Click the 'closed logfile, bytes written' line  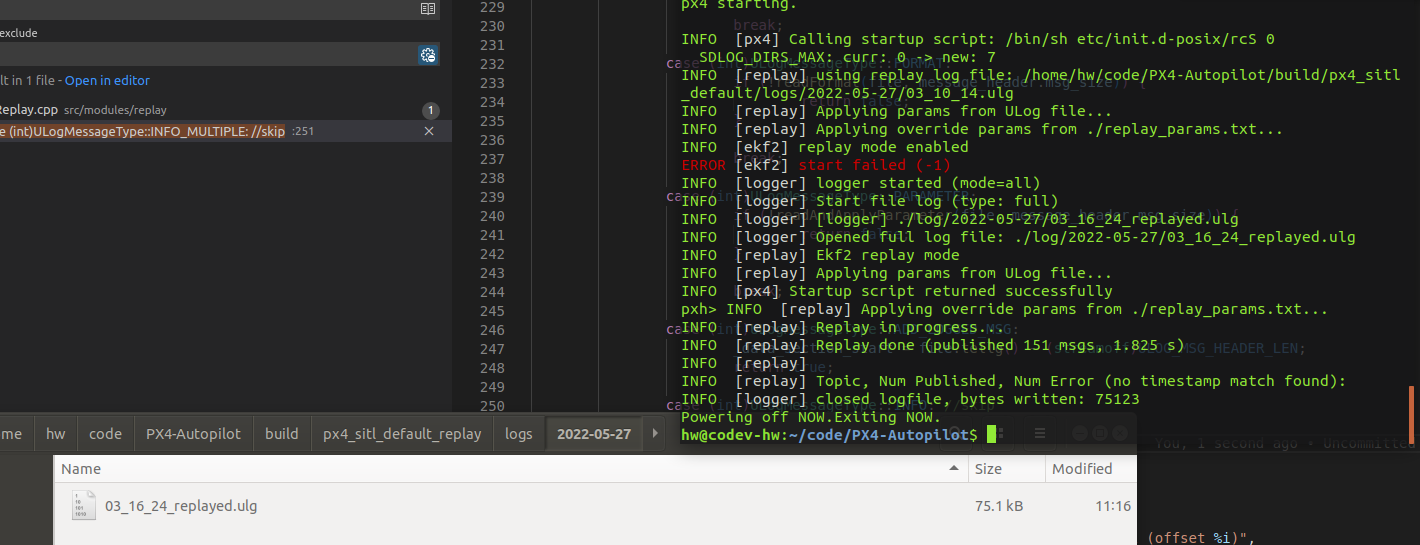tap(910, 399)
